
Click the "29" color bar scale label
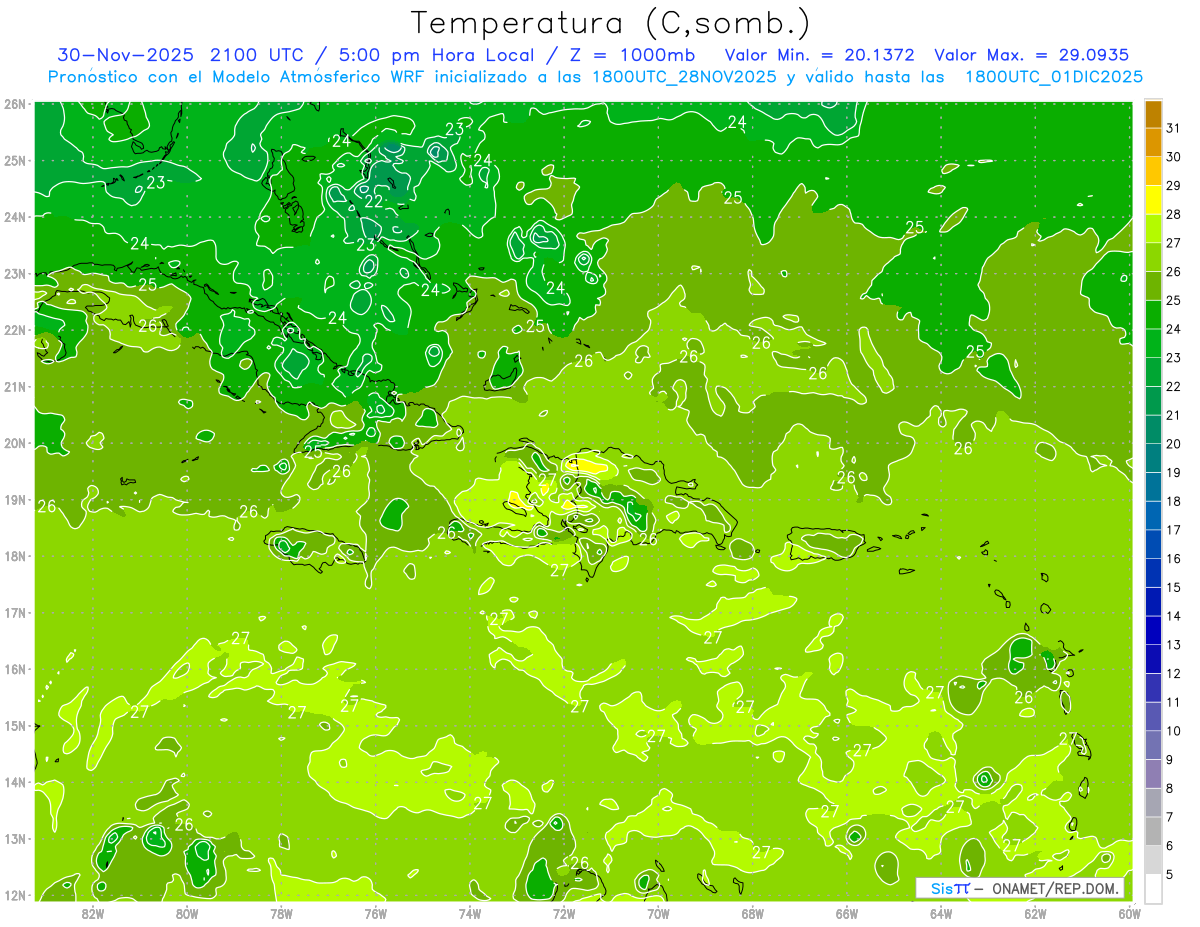[1173, 185]
